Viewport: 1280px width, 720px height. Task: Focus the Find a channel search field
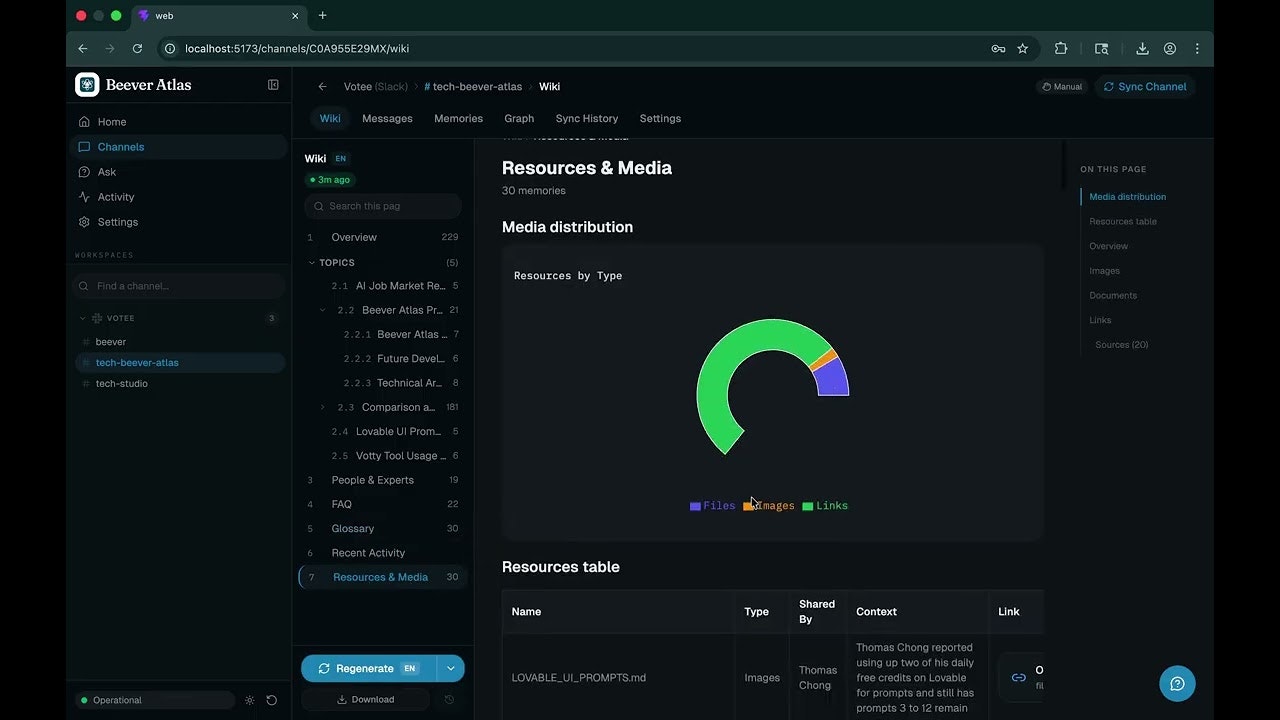point(179,286)
